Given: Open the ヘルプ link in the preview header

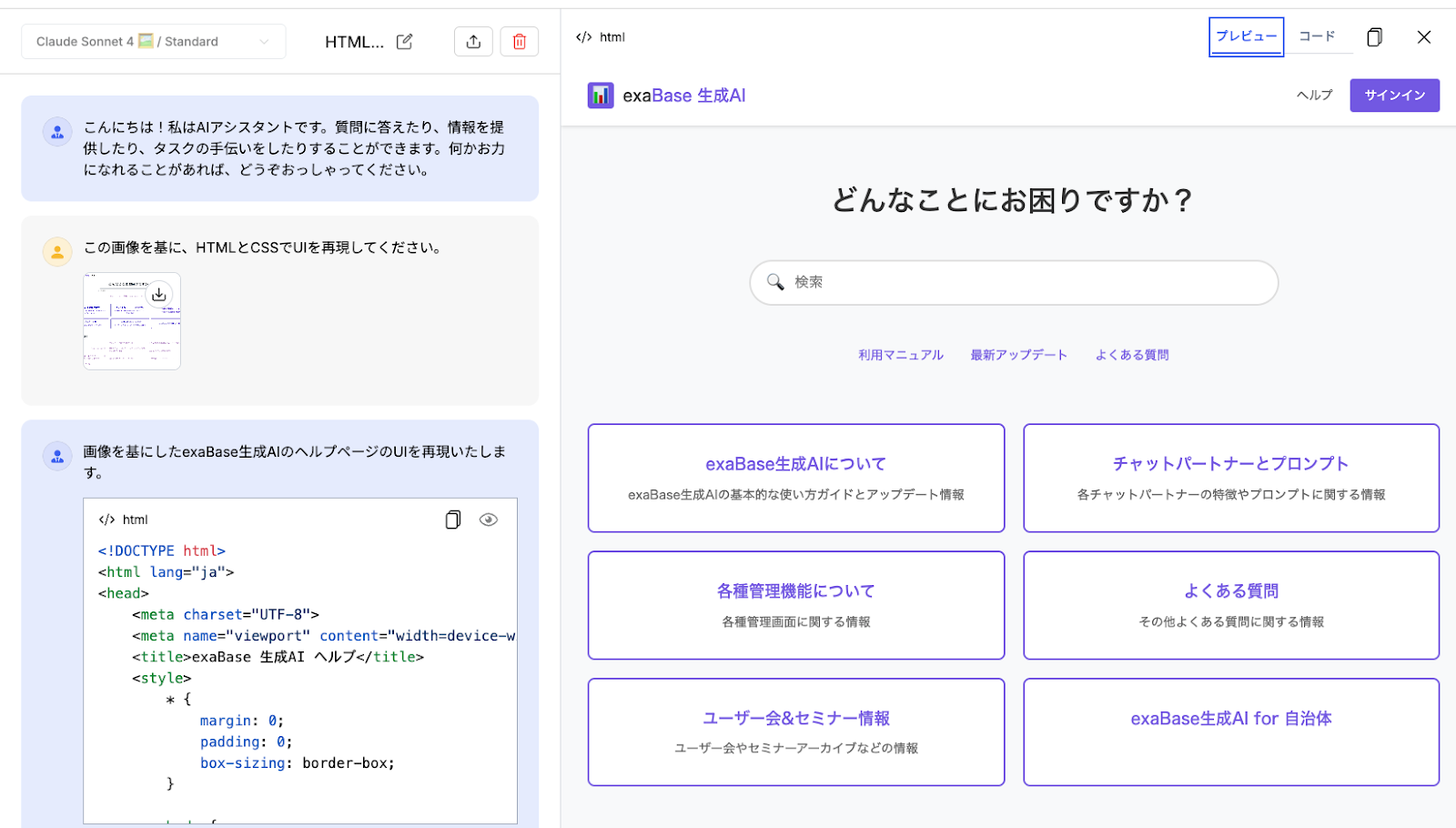Looking at the screenshot, I should tap(1314, 96).
